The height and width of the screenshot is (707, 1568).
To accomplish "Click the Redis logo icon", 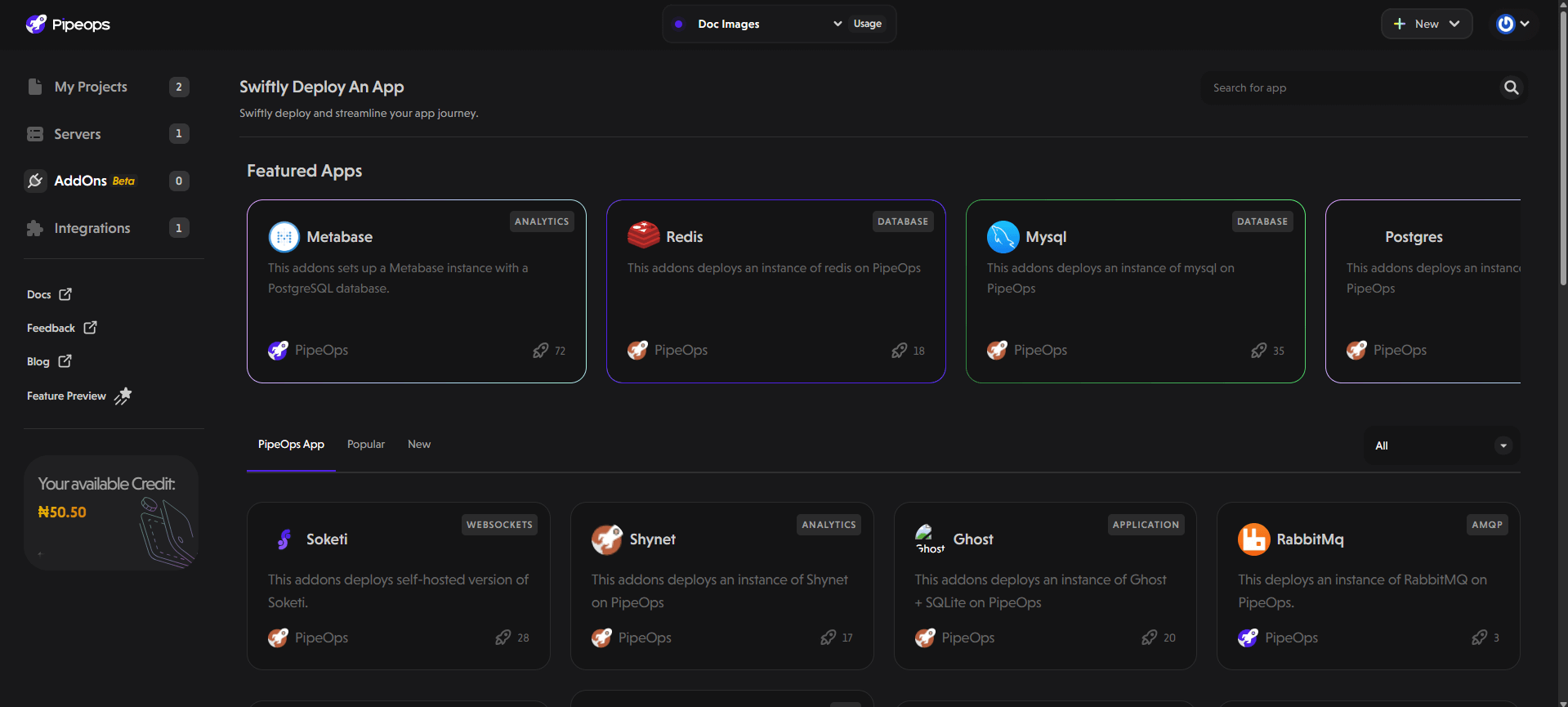I will [643, 235].
